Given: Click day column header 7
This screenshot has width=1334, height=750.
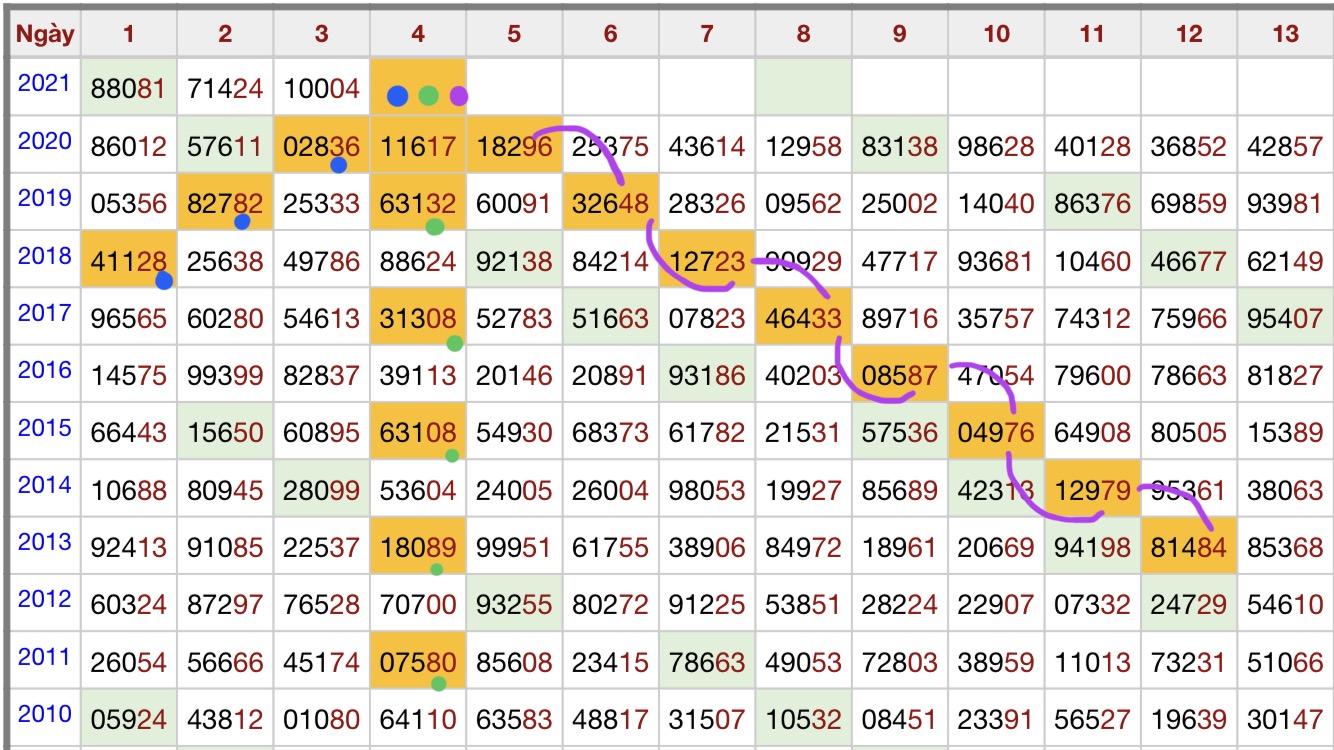Looking at the screenshot, I should tap(707, 34).
